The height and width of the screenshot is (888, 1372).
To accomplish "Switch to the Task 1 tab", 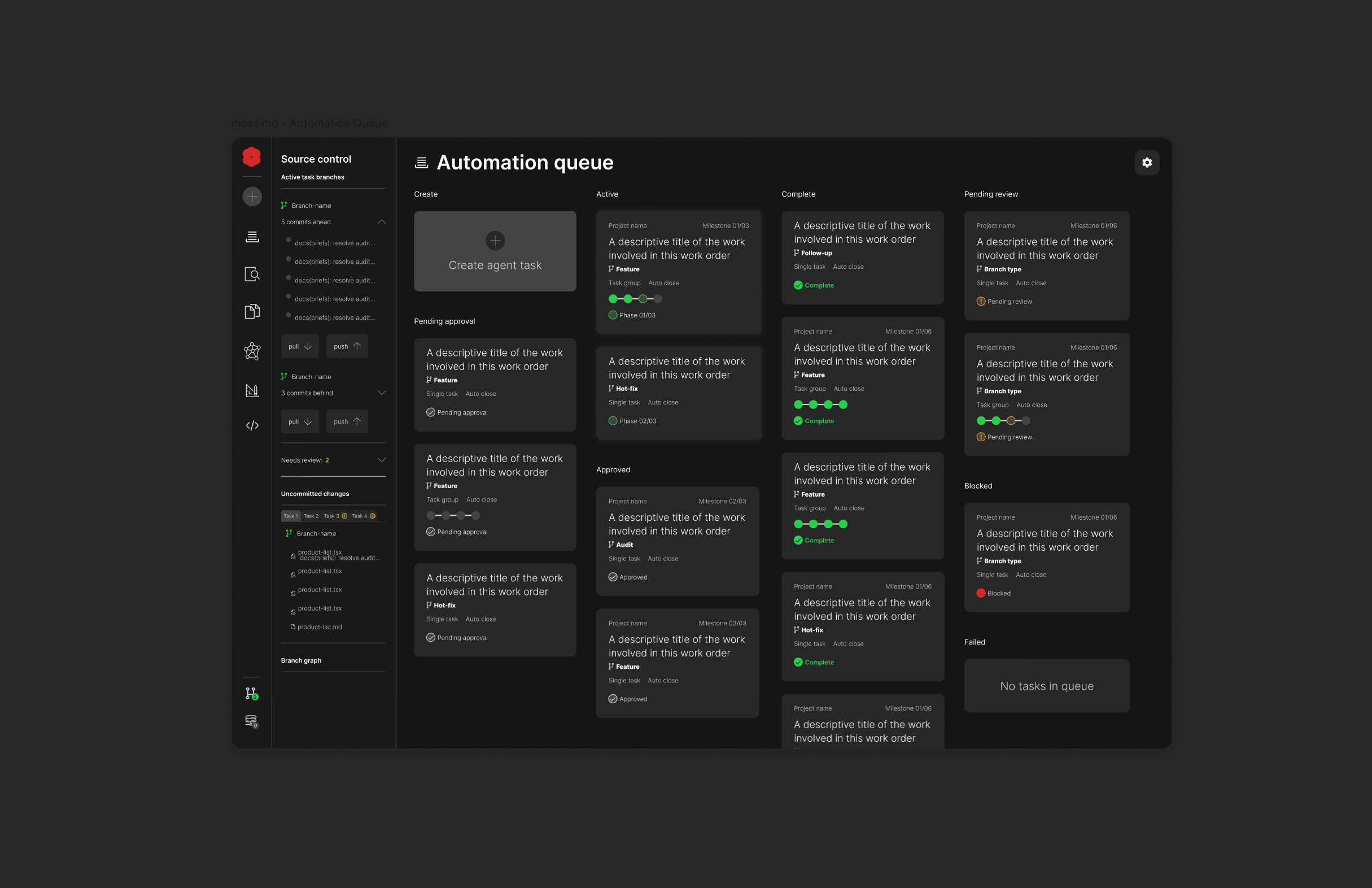I will click(x=290, y=516).
